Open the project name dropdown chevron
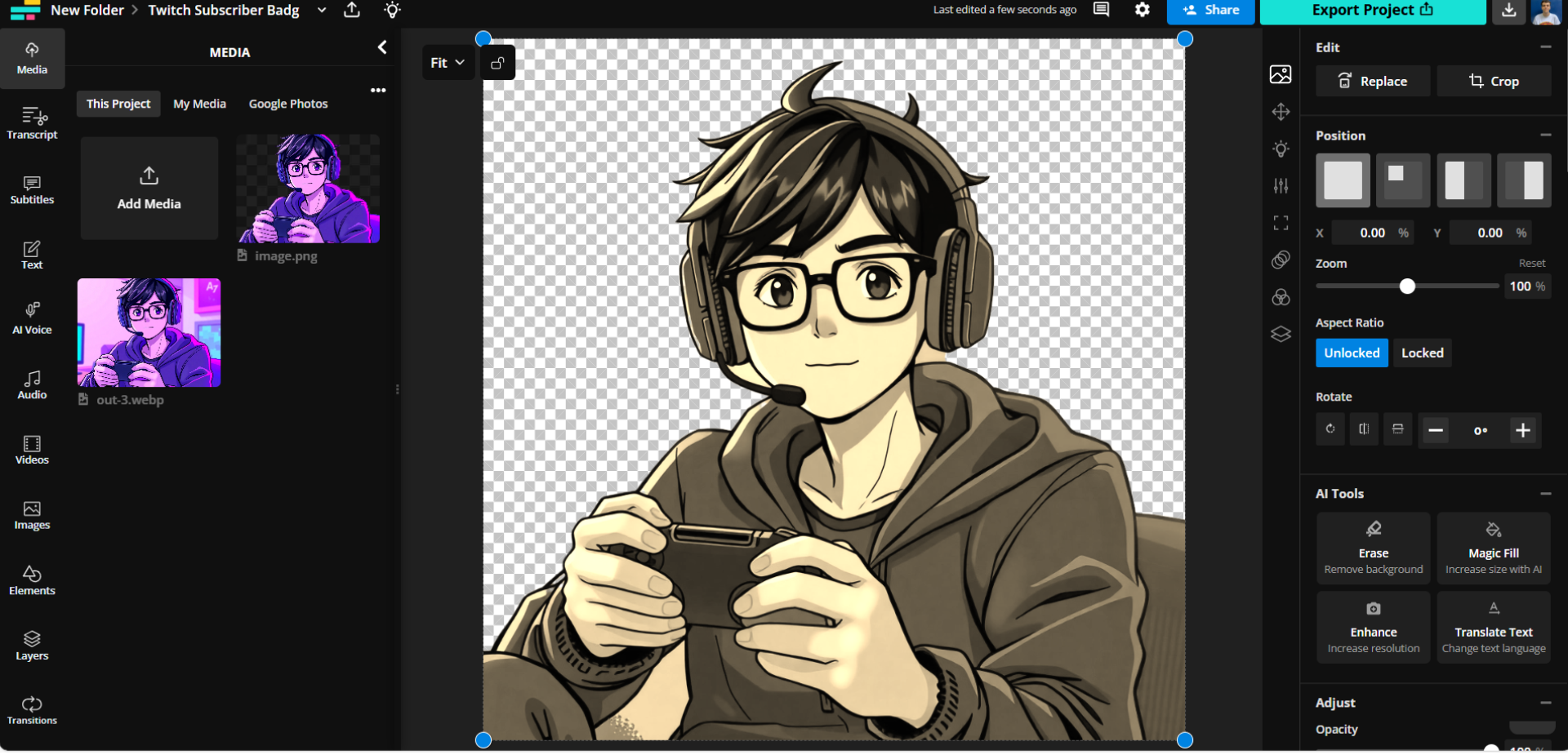Image resolution: width=1568 pixels, height=755 pixels. [x=321, y=10]
